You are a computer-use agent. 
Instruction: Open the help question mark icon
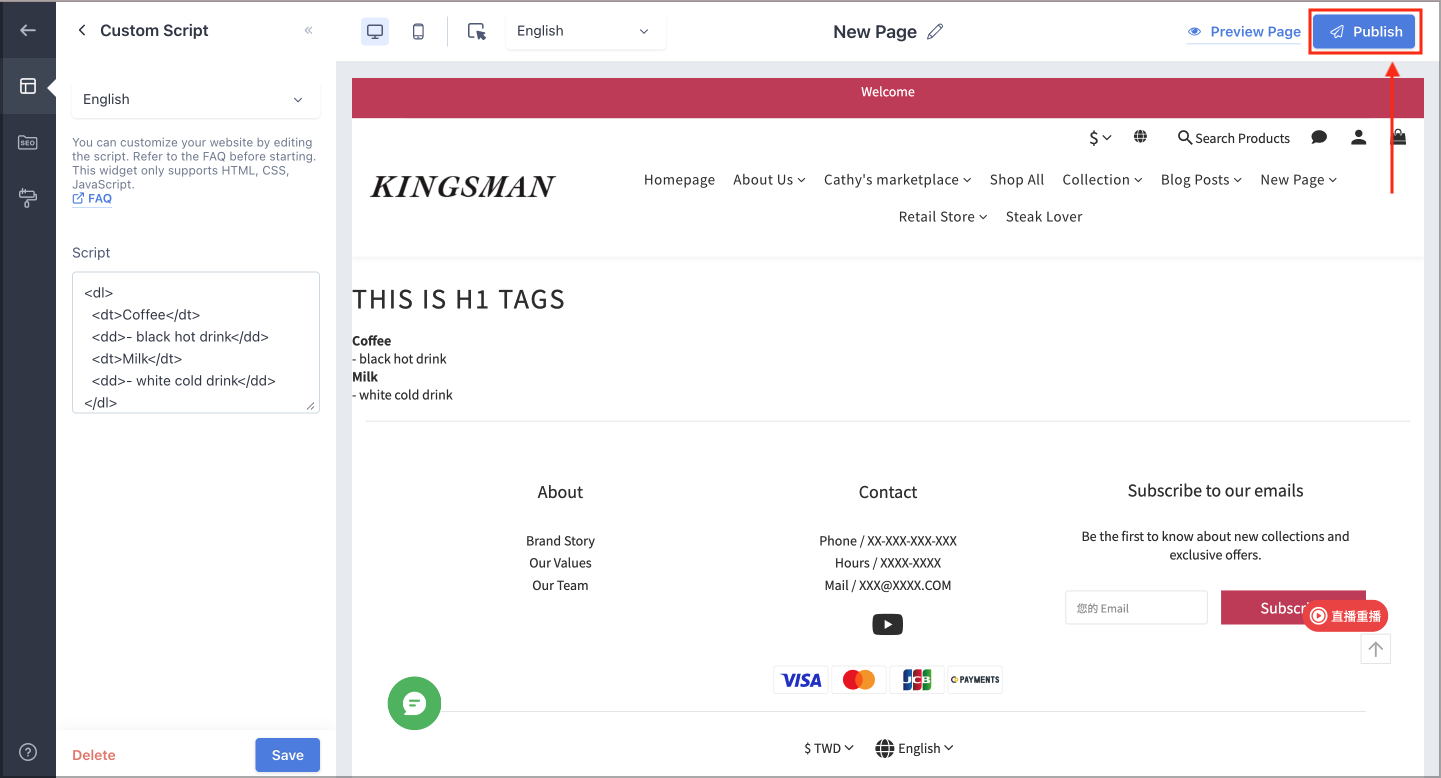pos(28,752)
